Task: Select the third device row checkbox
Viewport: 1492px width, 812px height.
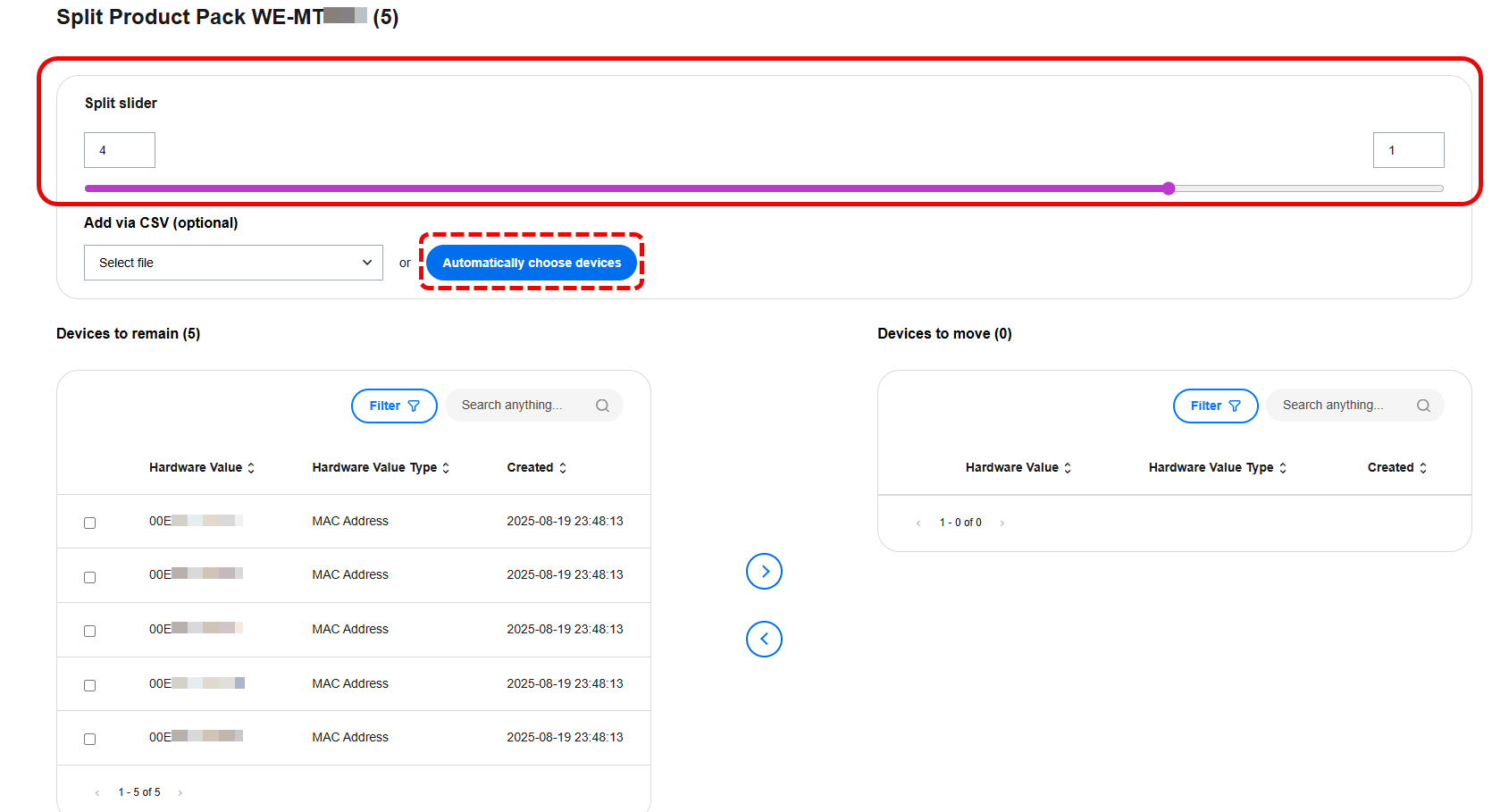Action: (x=90, y=631)
